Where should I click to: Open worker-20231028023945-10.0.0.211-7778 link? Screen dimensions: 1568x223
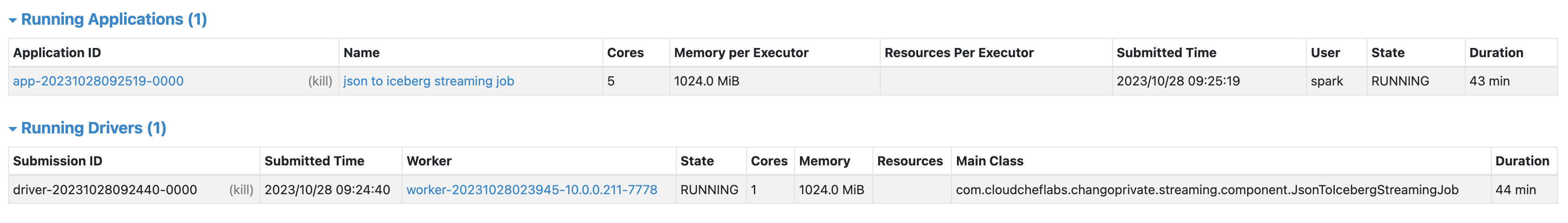532,190
